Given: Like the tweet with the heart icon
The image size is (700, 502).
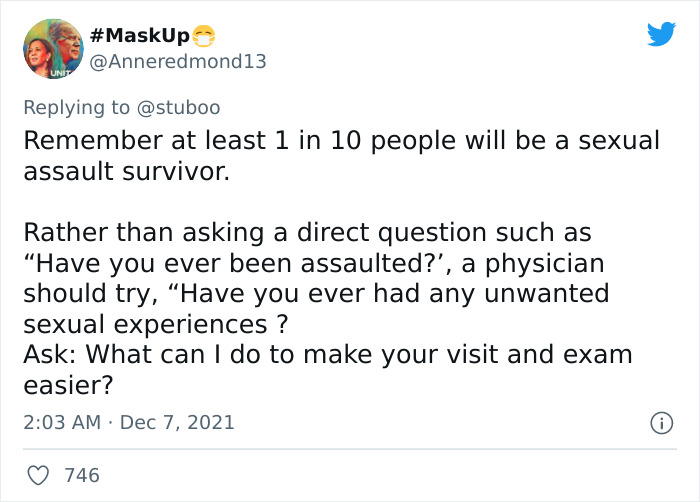Looking at the screenshot, I should (36, 475).
